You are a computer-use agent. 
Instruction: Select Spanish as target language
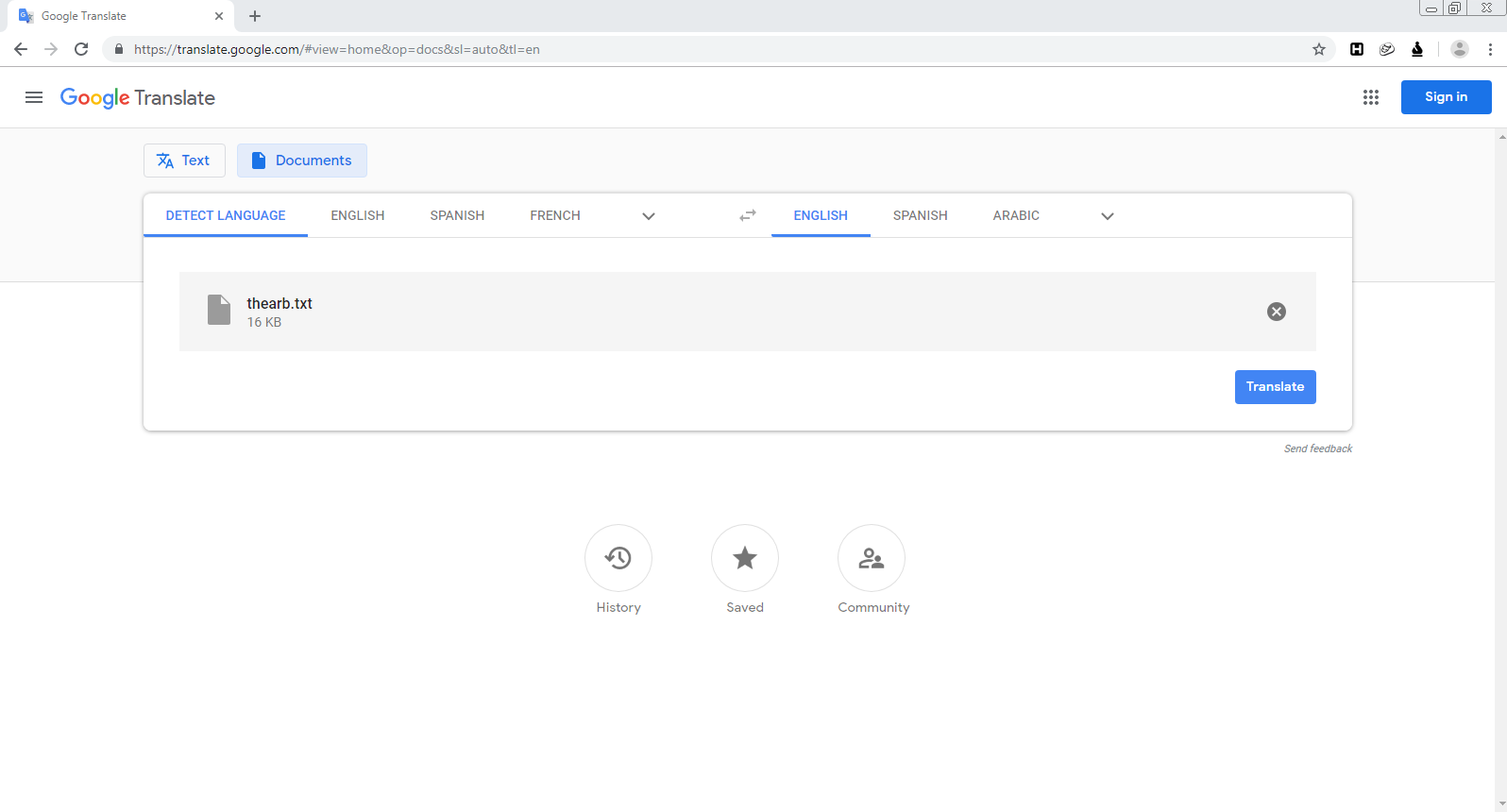point(921,215)
